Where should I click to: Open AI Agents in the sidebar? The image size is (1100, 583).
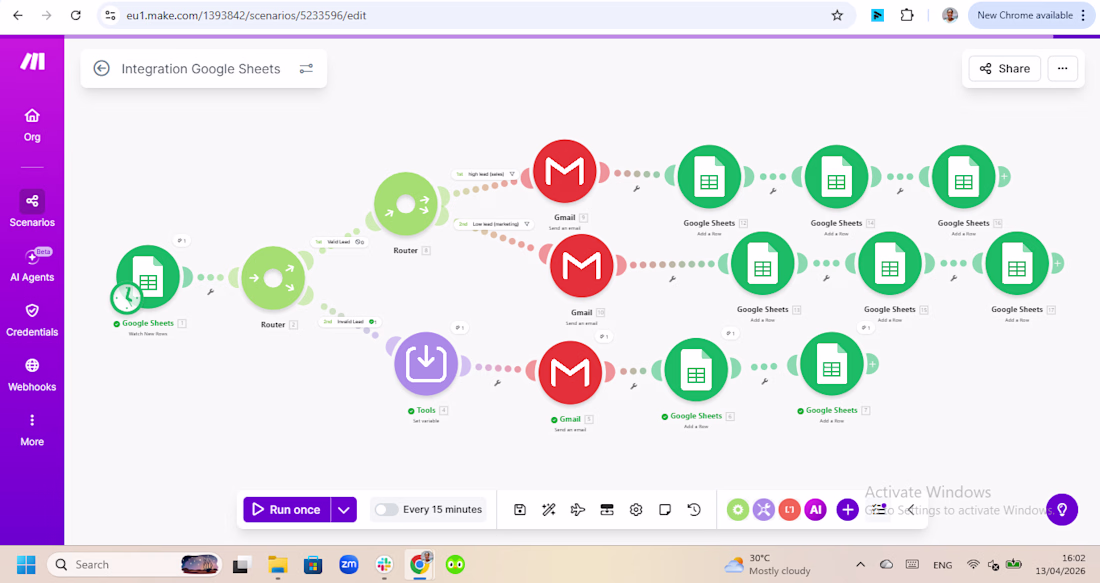32,264
